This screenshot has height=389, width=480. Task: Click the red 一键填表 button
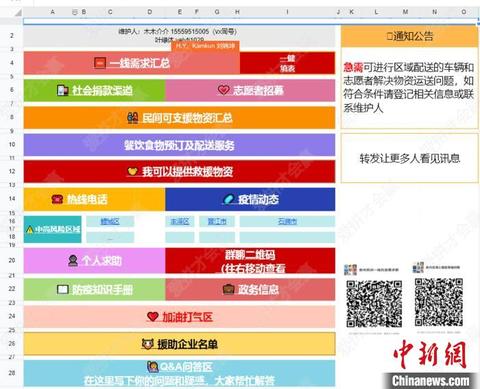pos(287,63)
